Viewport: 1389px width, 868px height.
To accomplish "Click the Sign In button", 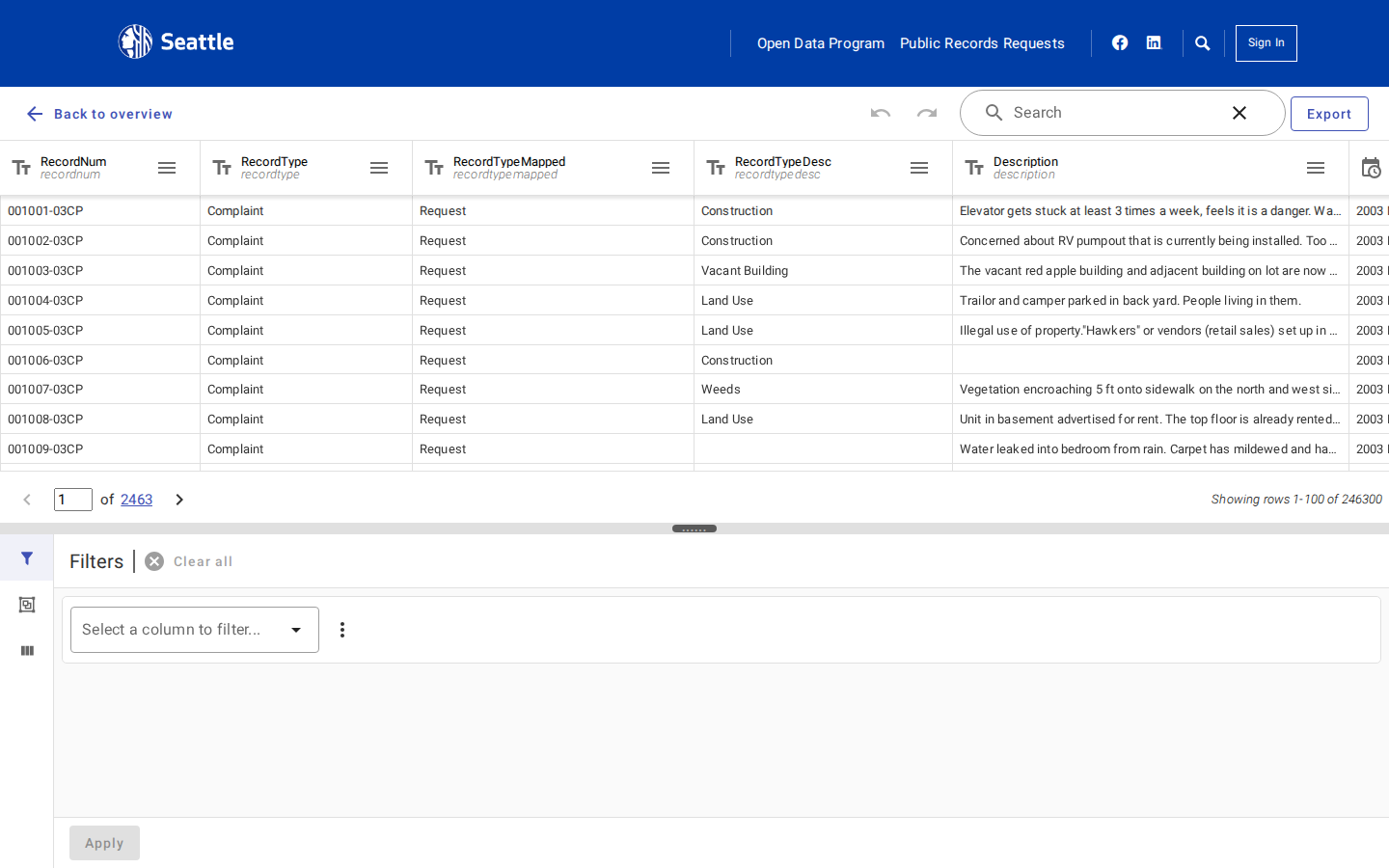I will pos(1266,43).
